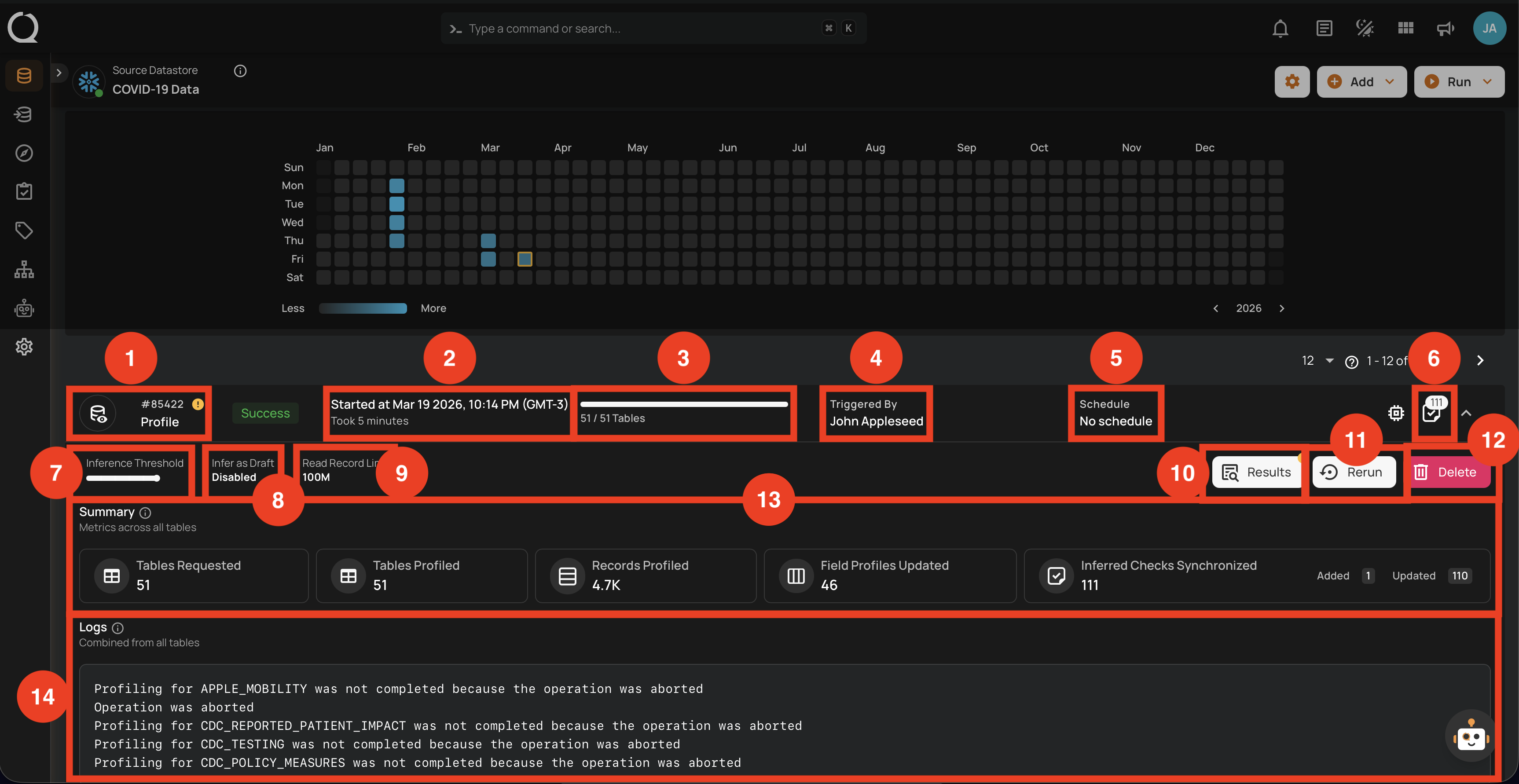
Task: Open the per-page count dropdown showing 12
Action: (1317, 361)
